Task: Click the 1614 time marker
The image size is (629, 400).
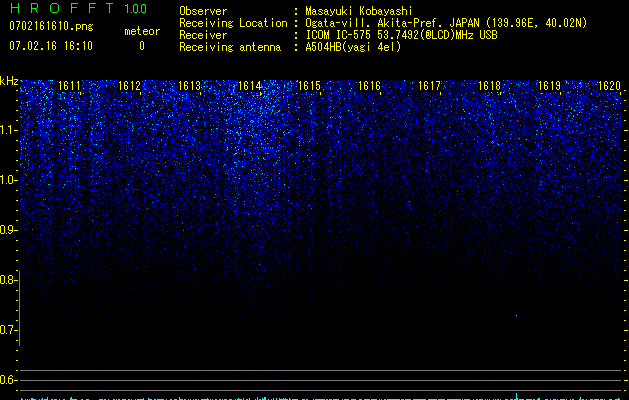Action: [250, 86]
